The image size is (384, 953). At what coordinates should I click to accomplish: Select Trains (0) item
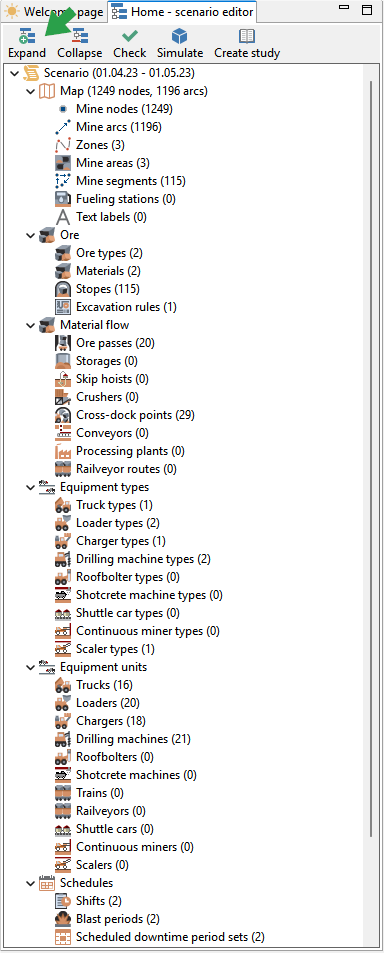click(x=100, y=793)
